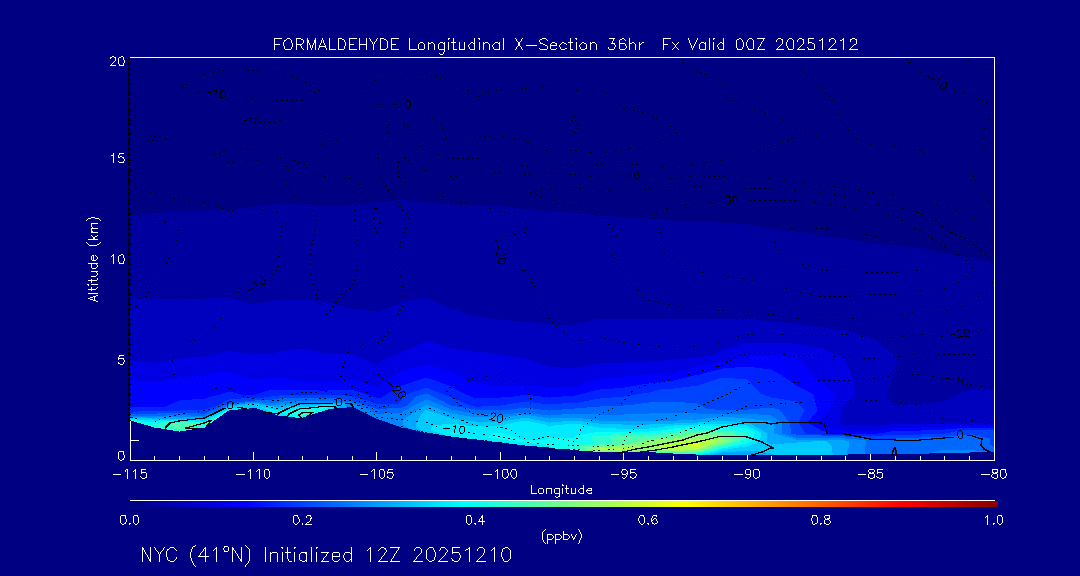1080x576 pixels.
Task: Click the longitude tick label '-105'
Action: point(377,475)
